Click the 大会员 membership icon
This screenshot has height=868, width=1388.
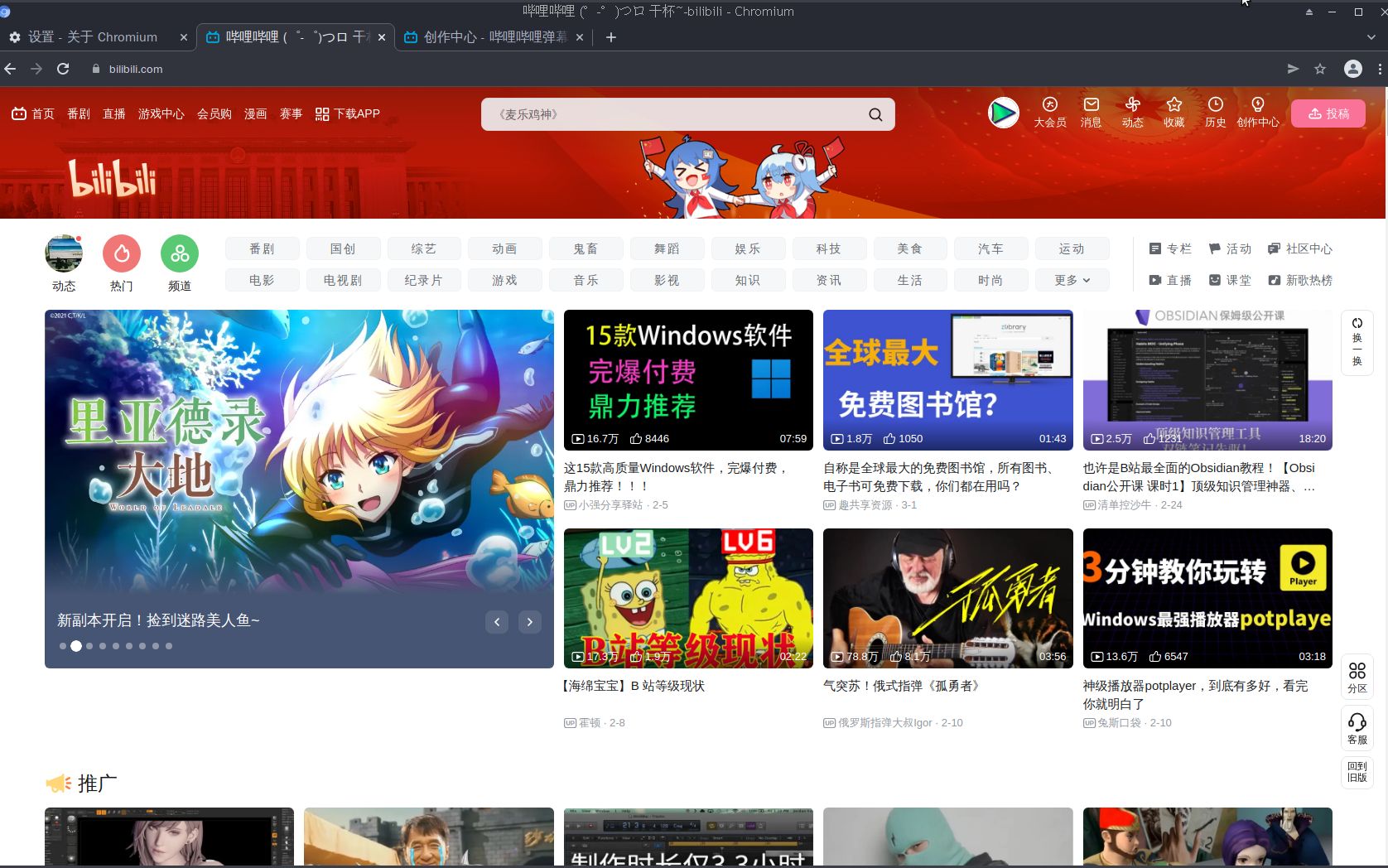click(1049, 113)
